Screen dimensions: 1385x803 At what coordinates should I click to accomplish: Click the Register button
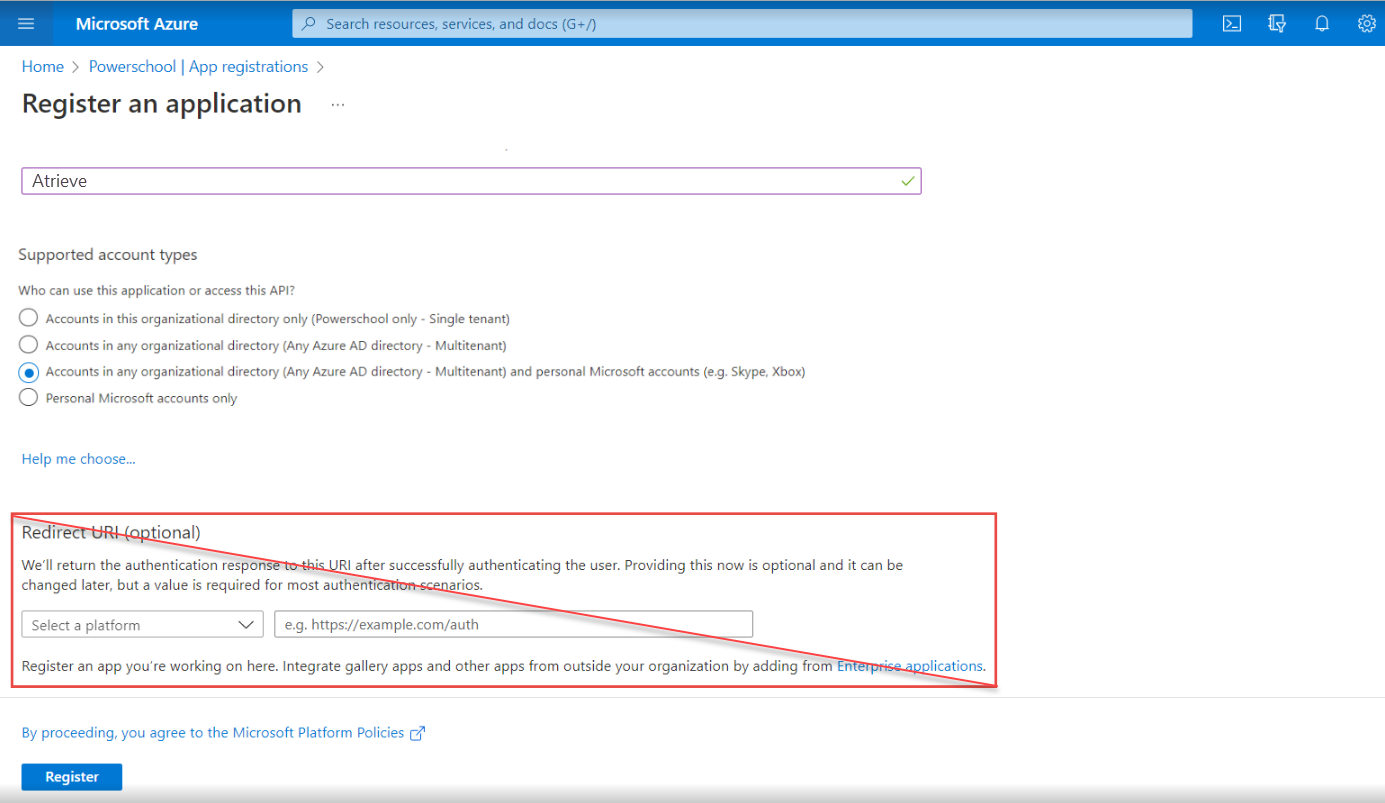(72, 777)
